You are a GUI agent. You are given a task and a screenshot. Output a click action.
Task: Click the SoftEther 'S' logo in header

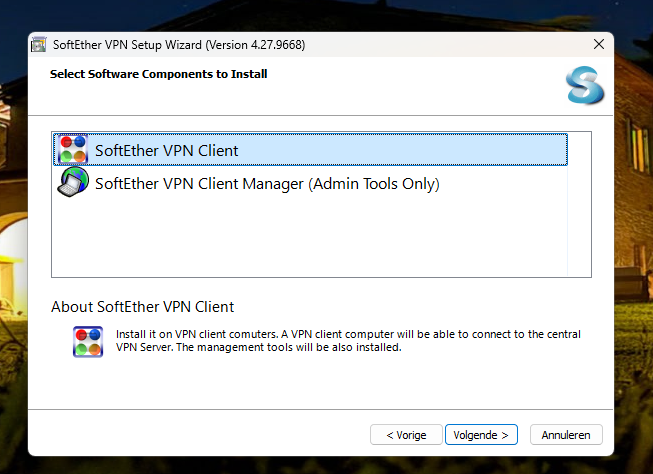click(584, 86)
